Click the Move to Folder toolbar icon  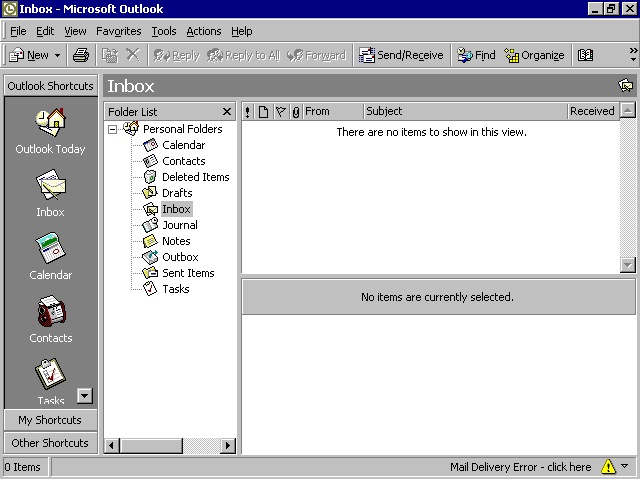coord(110,55)
